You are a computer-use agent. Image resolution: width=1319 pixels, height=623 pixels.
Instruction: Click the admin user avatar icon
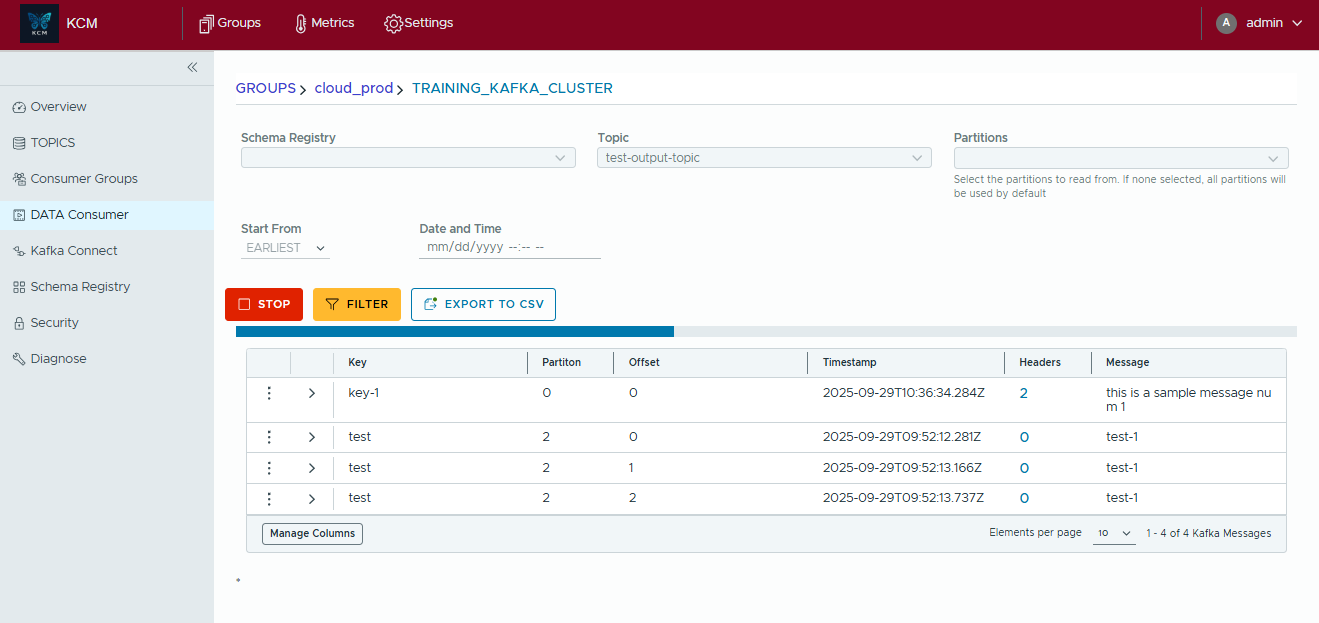(1226, 23)
